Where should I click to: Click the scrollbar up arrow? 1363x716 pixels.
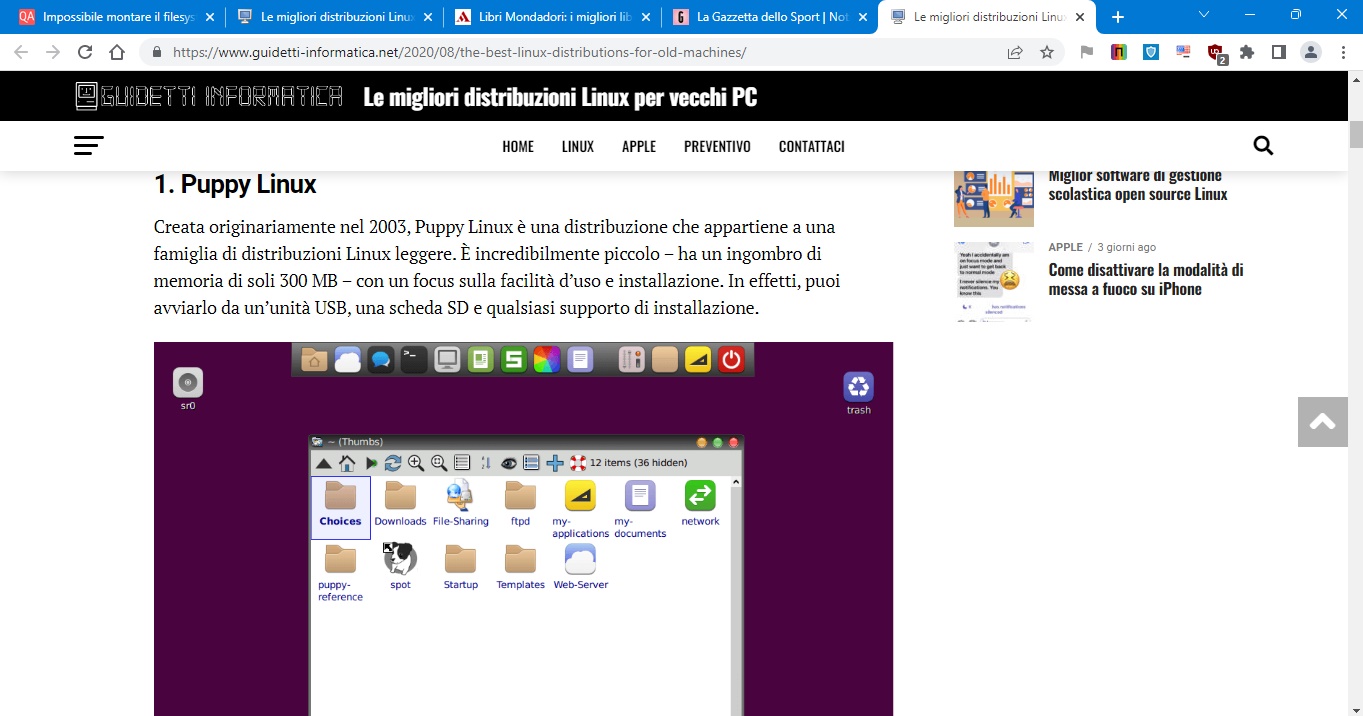[1356, 79]
